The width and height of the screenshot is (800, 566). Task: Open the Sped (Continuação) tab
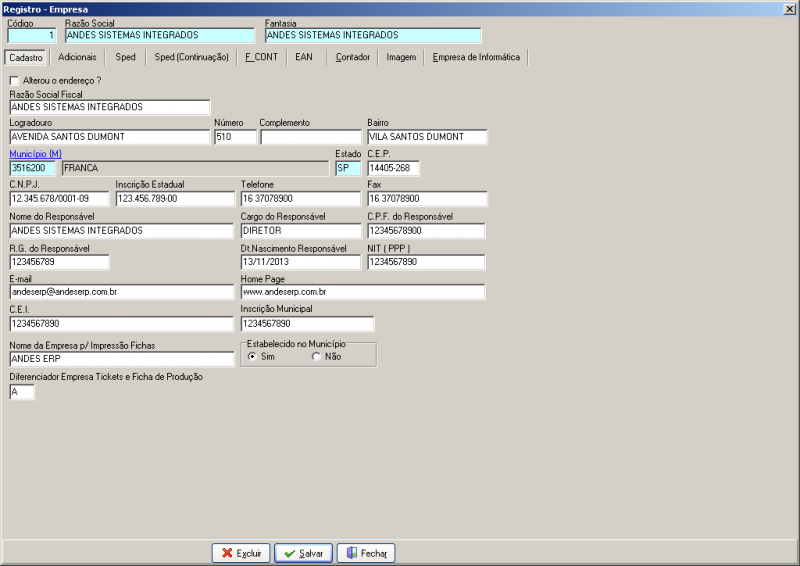pyautogui.click(x=191, y=57)
